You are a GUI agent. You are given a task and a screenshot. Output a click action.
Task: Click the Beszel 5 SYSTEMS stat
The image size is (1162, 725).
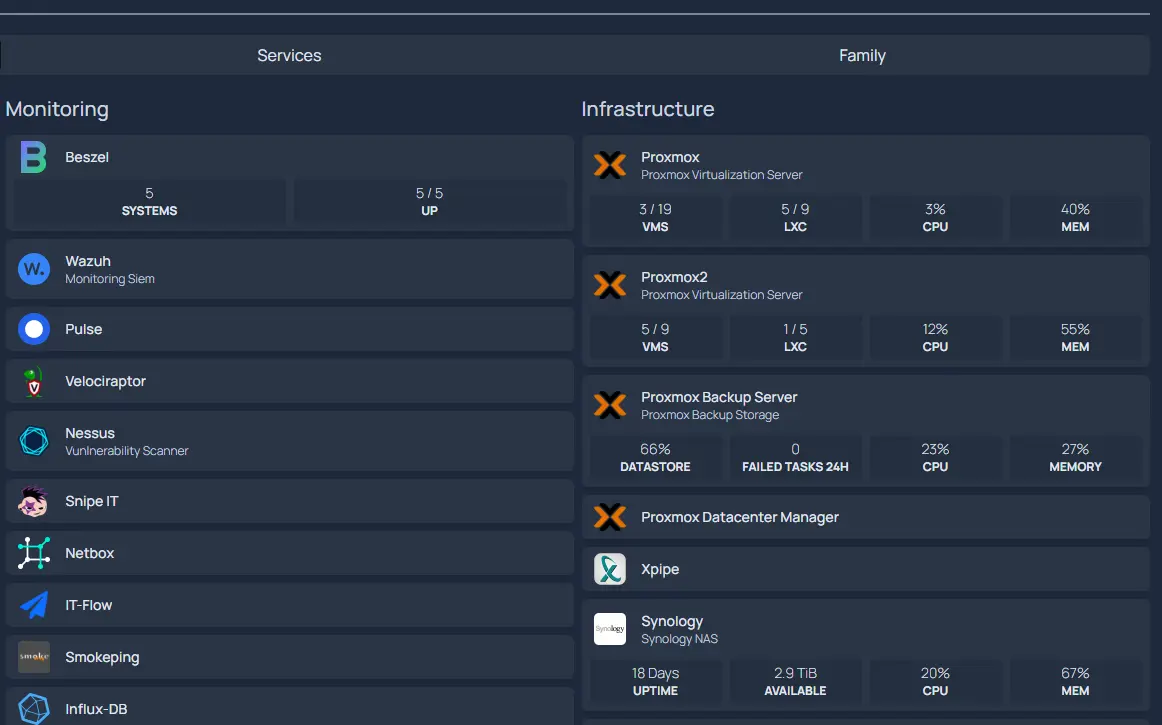point(149,202)
